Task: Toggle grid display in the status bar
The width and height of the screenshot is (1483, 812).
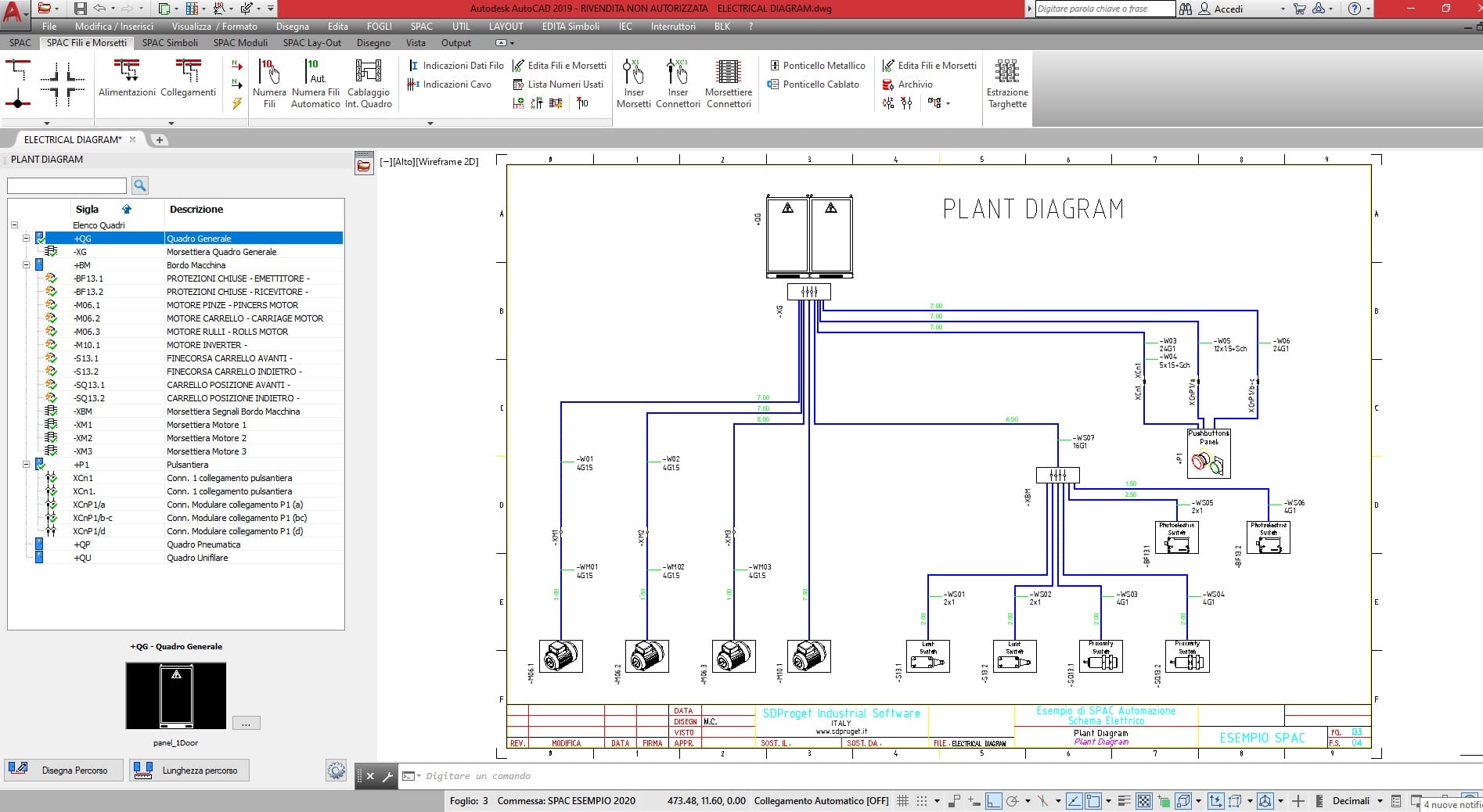Action: 902,801
